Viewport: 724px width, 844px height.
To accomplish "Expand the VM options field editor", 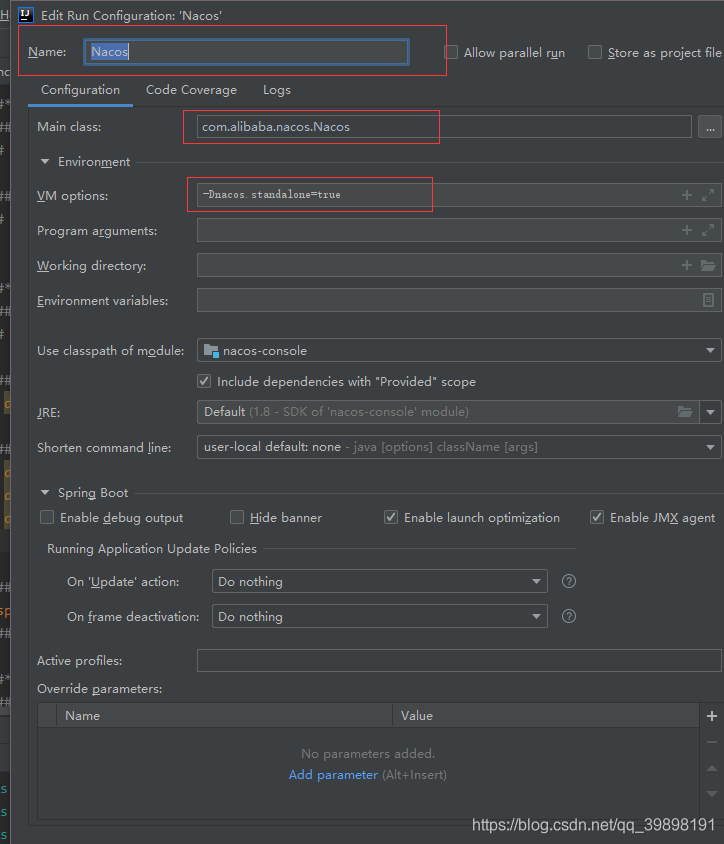I will tap(708, 195).
